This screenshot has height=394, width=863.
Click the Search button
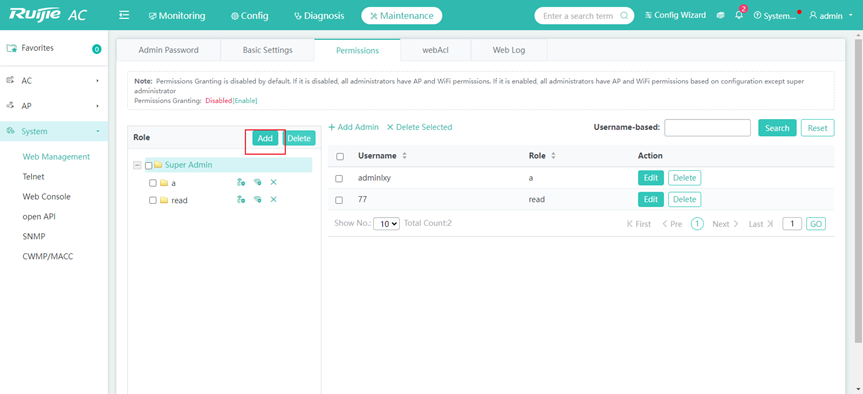pos(777,128)
